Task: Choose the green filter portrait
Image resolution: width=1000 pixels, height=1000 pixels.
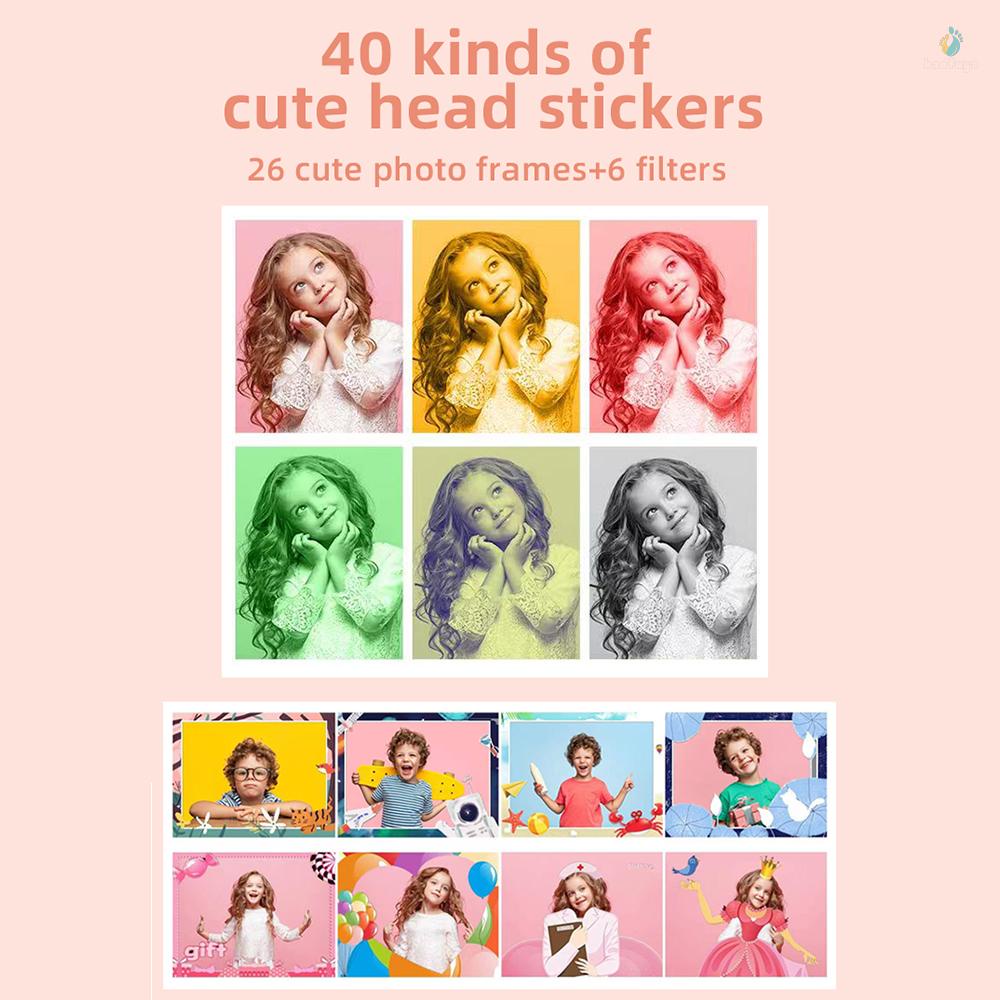Action: point(319,553)
